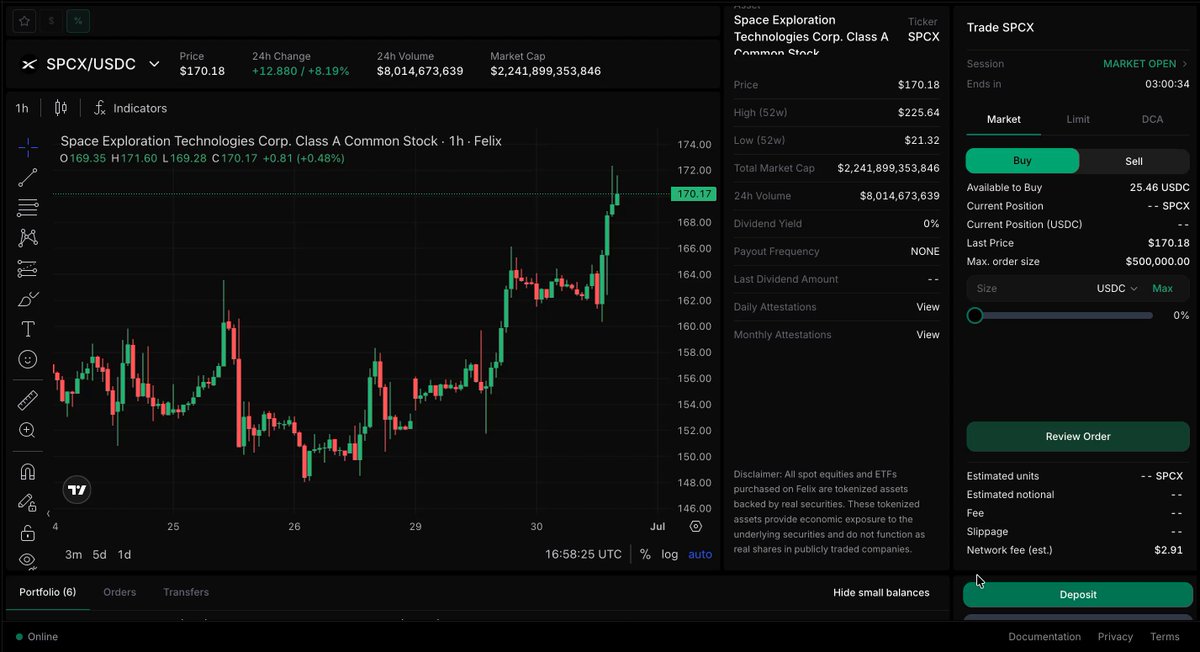Select the XABCD pattern tool

coord(28,238)
